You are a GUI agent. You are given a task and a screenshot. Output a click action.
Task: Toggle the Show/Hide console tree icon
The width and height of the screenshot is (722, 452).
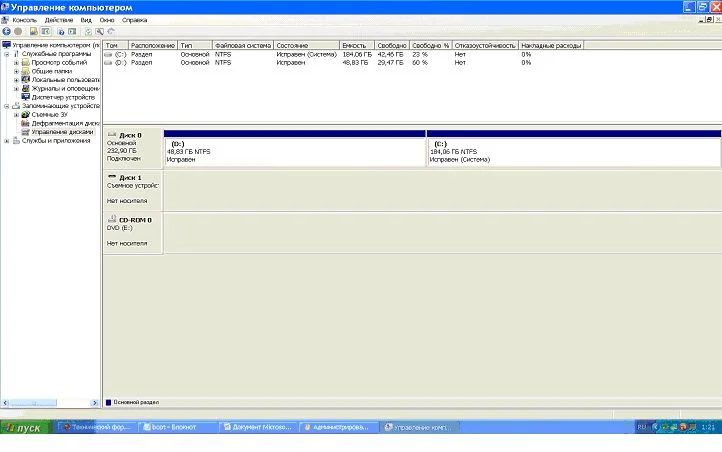[45, 31]
